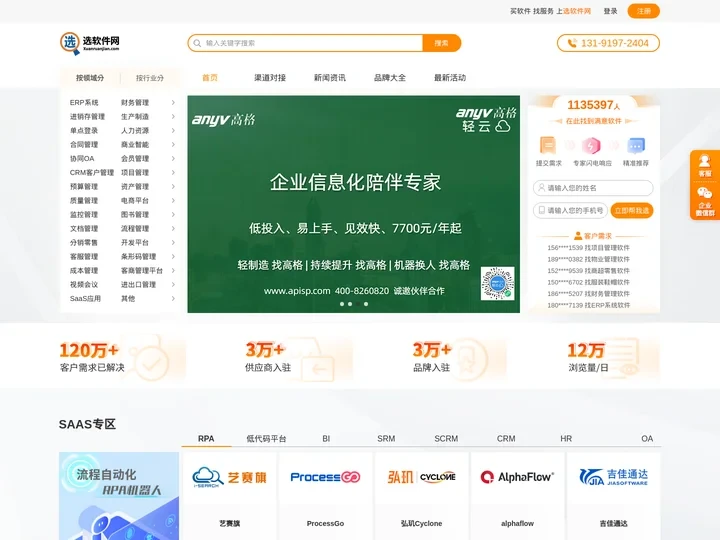720x540 pixels.
Task: Select the OA tab in SAAS专区
Action: pyautogui.click(x=647, y=439)
